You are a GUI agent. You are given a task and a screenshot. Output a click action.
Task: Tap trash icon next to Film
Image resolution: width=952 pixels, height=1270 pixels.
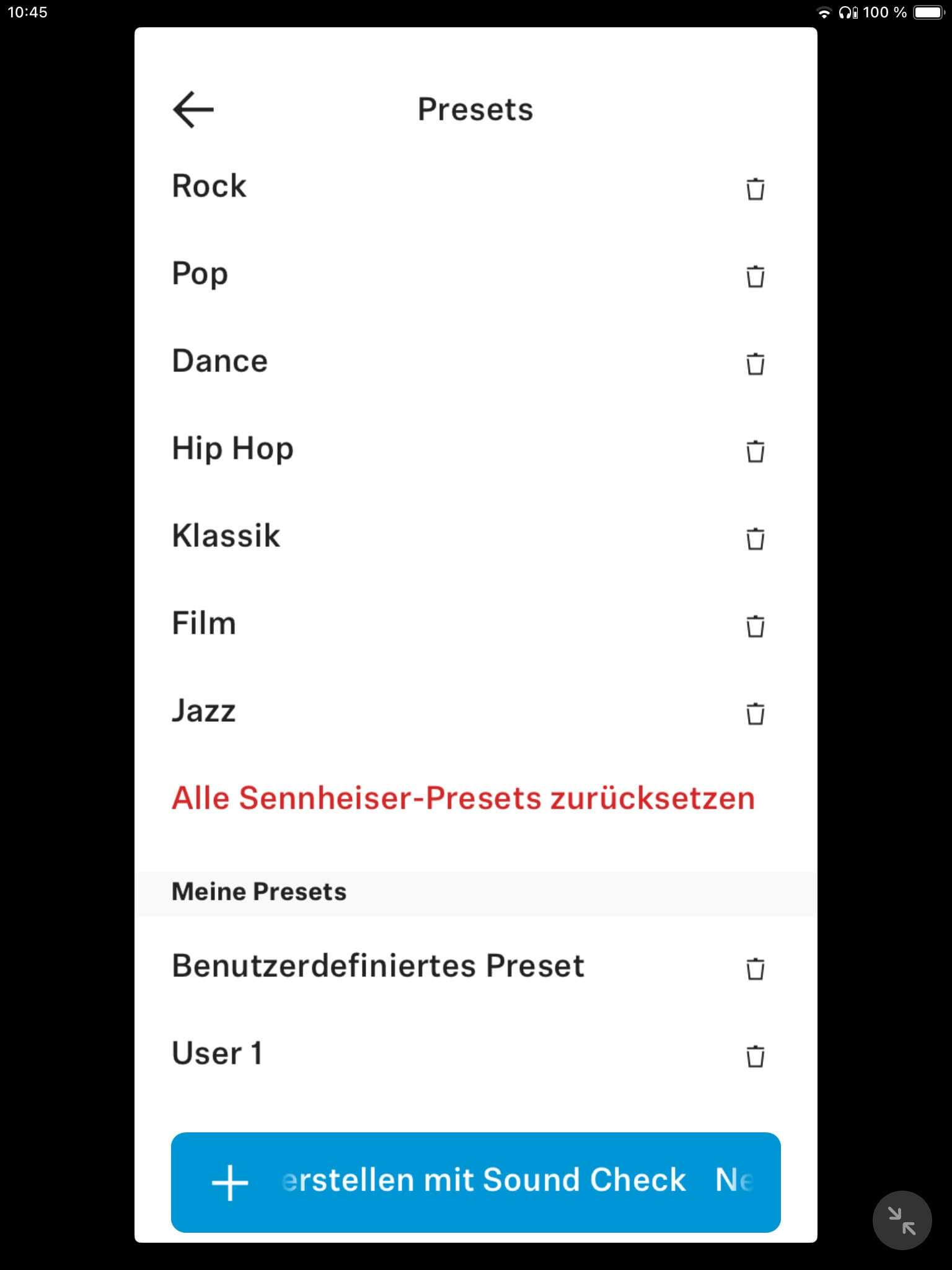pos(755,626)
